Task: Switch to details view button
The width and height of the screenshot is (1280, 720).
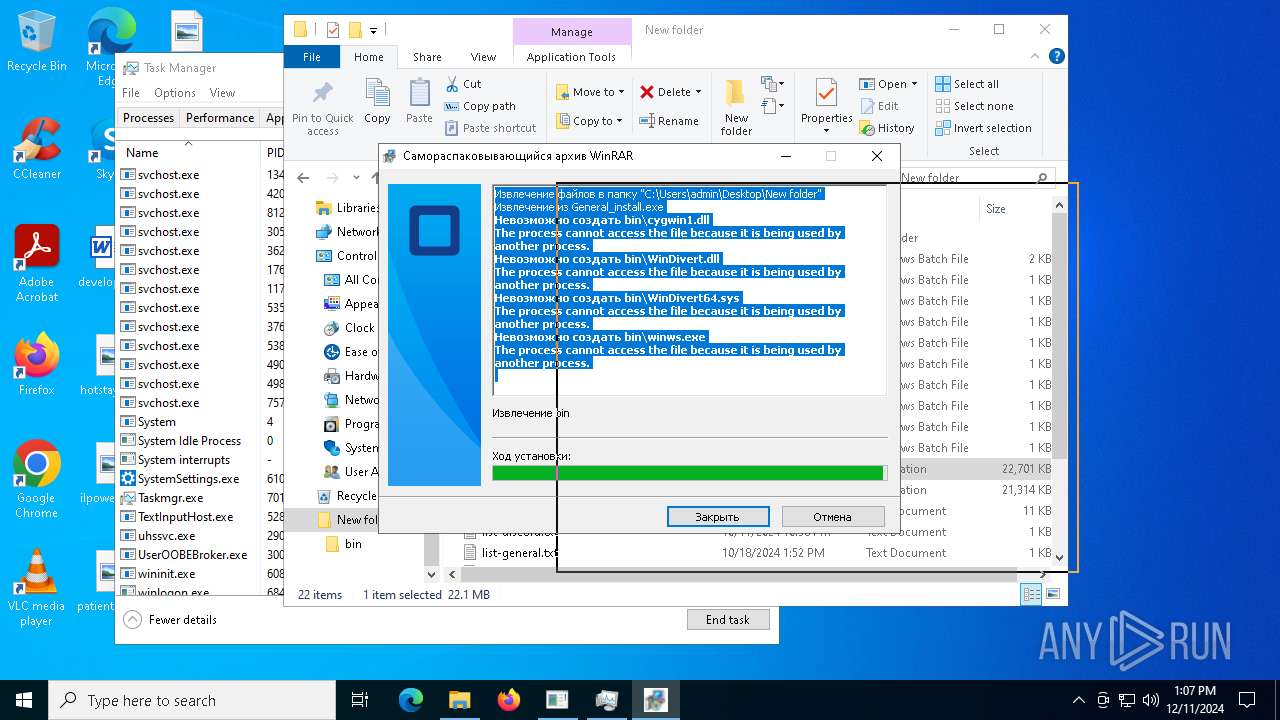Action: click(1031, 594)
